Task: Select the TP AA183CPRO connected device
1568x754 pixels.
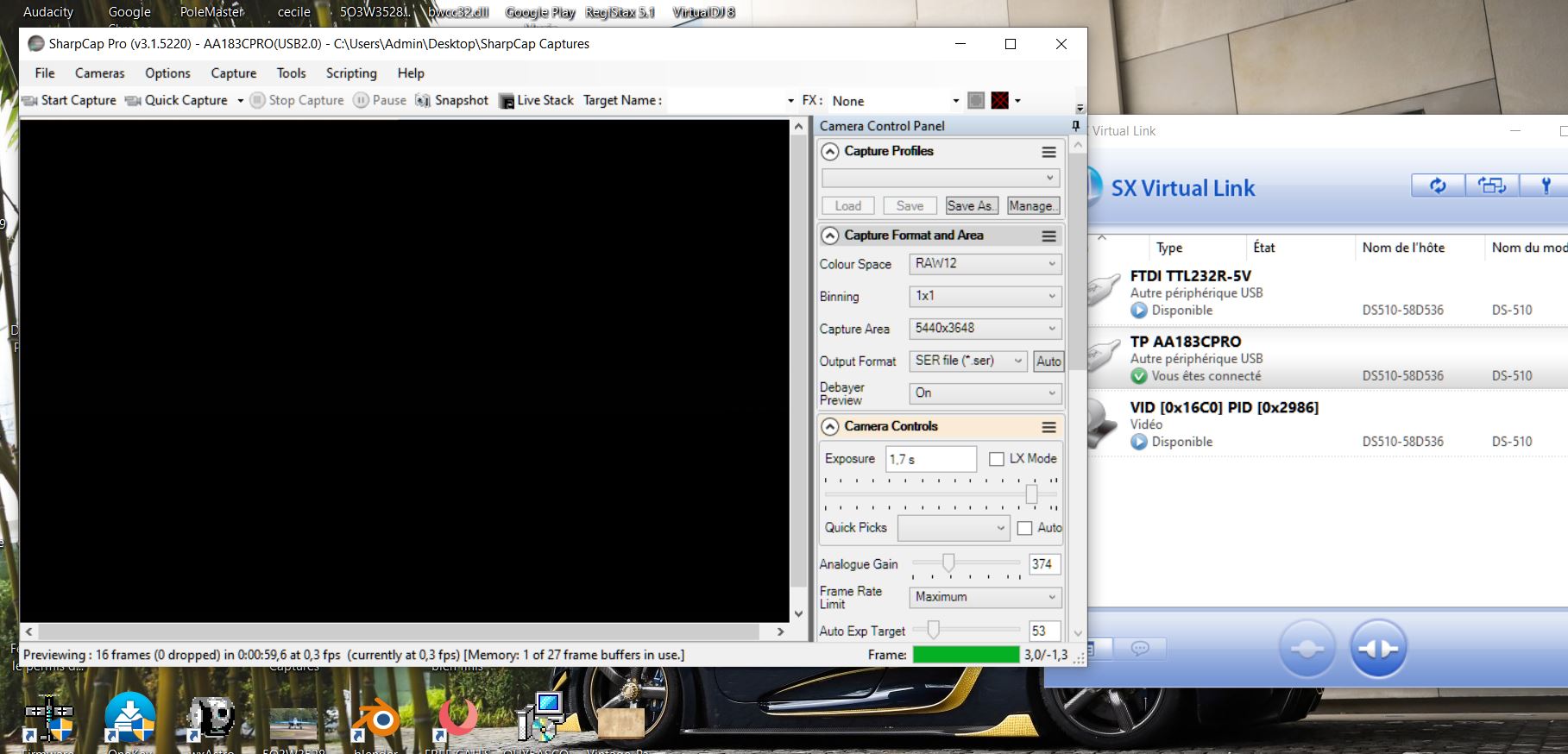Action: pos(1327,358)
